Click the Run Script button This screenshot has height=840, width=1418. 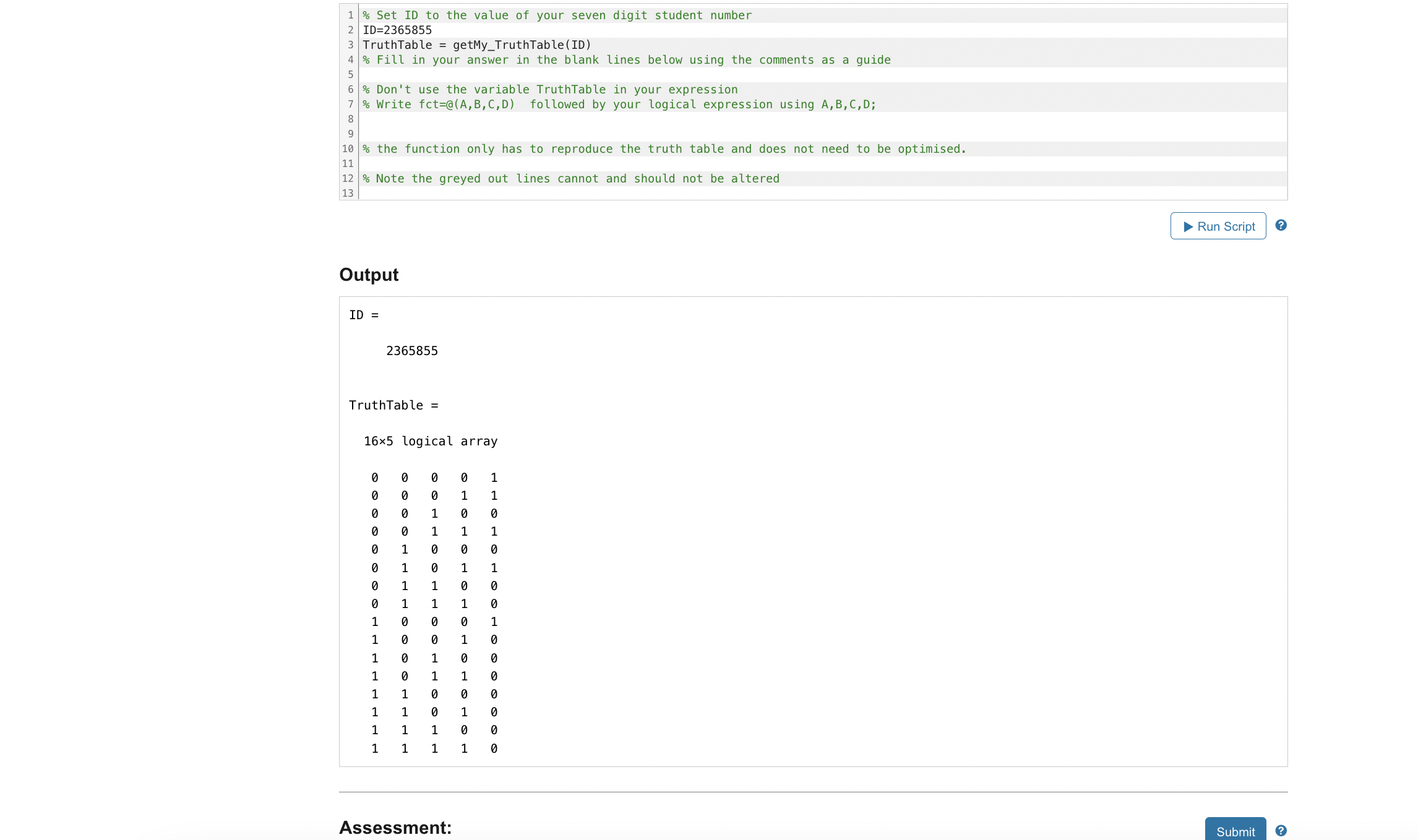(x=1218, y=226)
